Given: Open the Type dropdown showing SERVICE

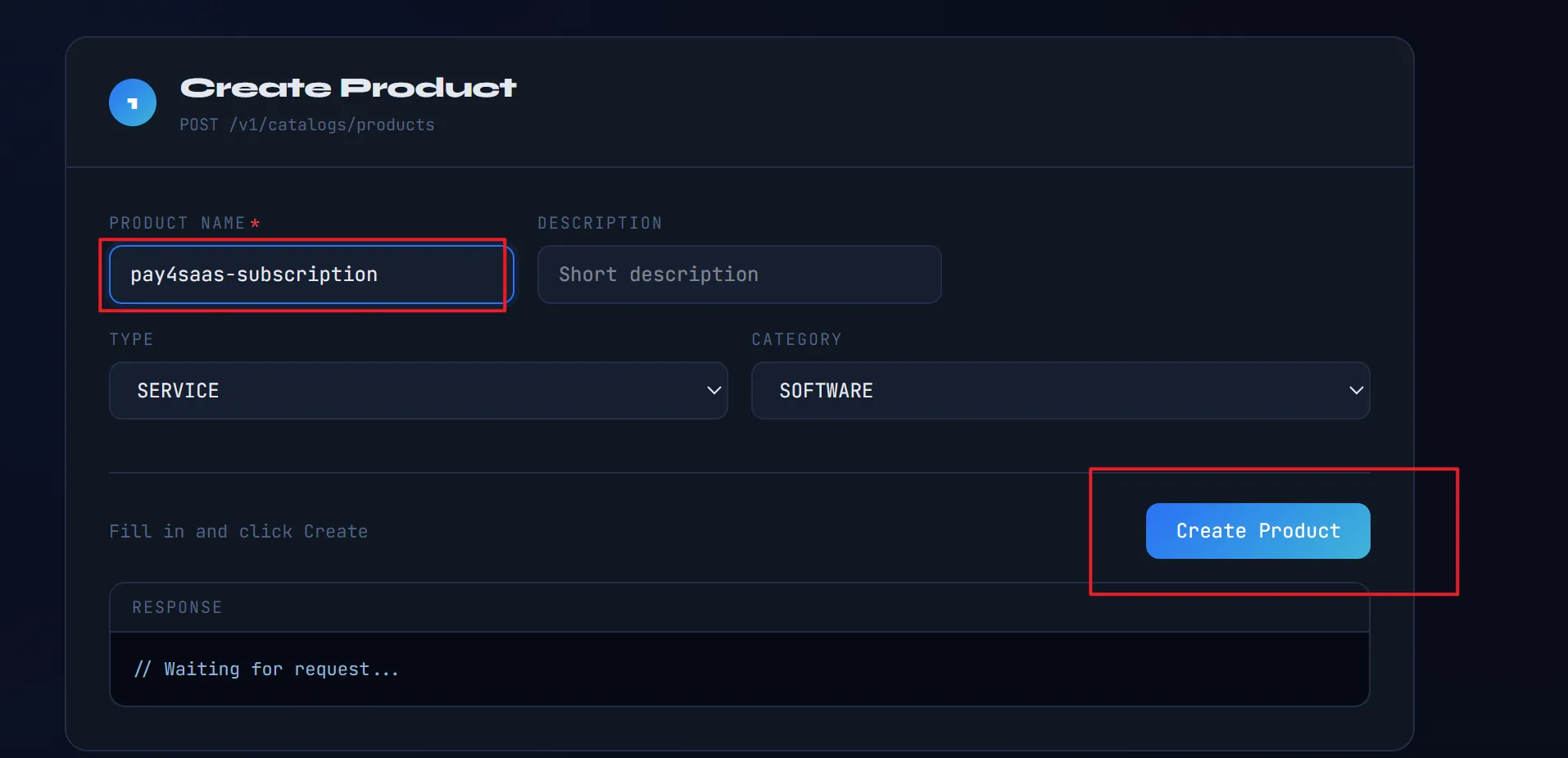Looking at the screenshot, I should [x=418, y=391].
